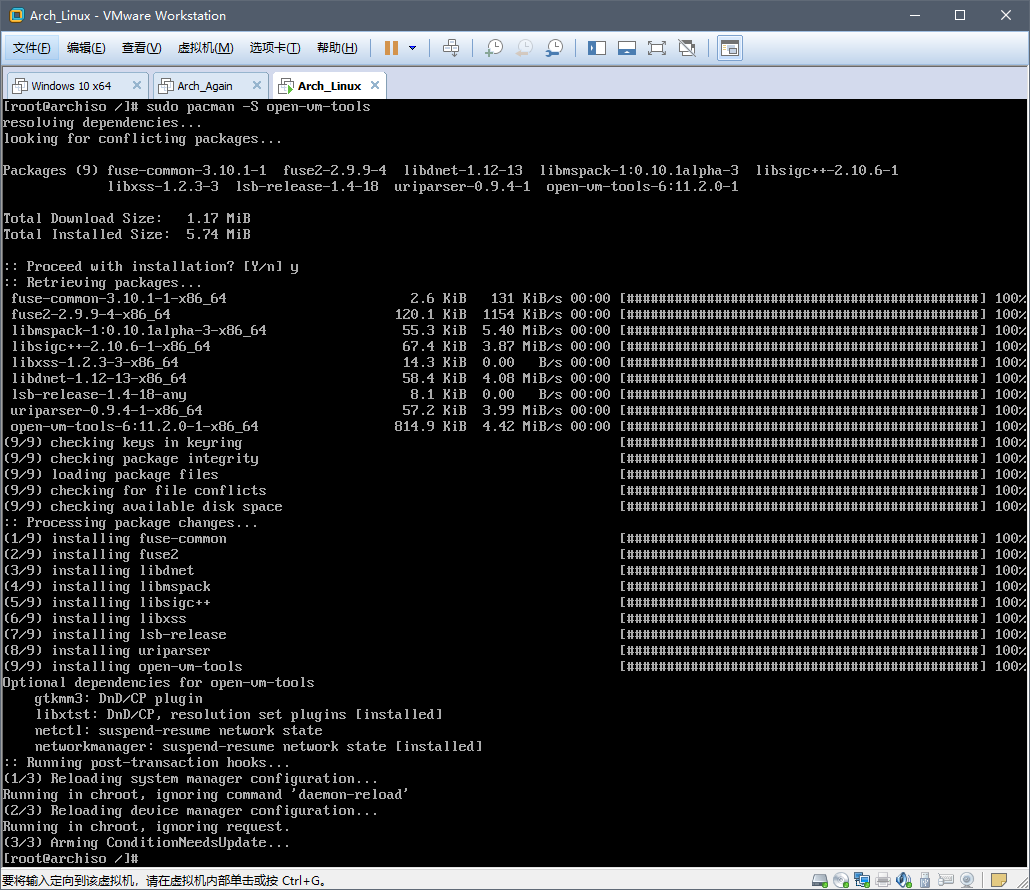This screenshot has width=1030, height=890.
Task: Click the keyboard and mouse device status icon
Action: pos(946,880)
